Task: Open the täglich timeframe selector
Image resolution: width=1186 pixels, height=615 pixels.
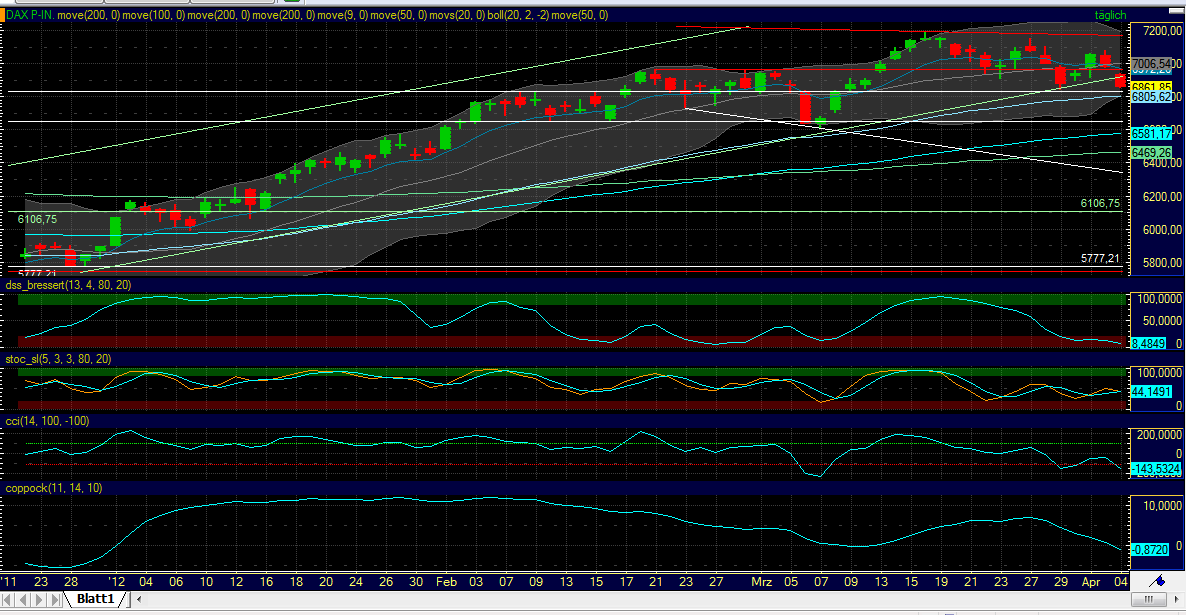Action: point(1113,15)
